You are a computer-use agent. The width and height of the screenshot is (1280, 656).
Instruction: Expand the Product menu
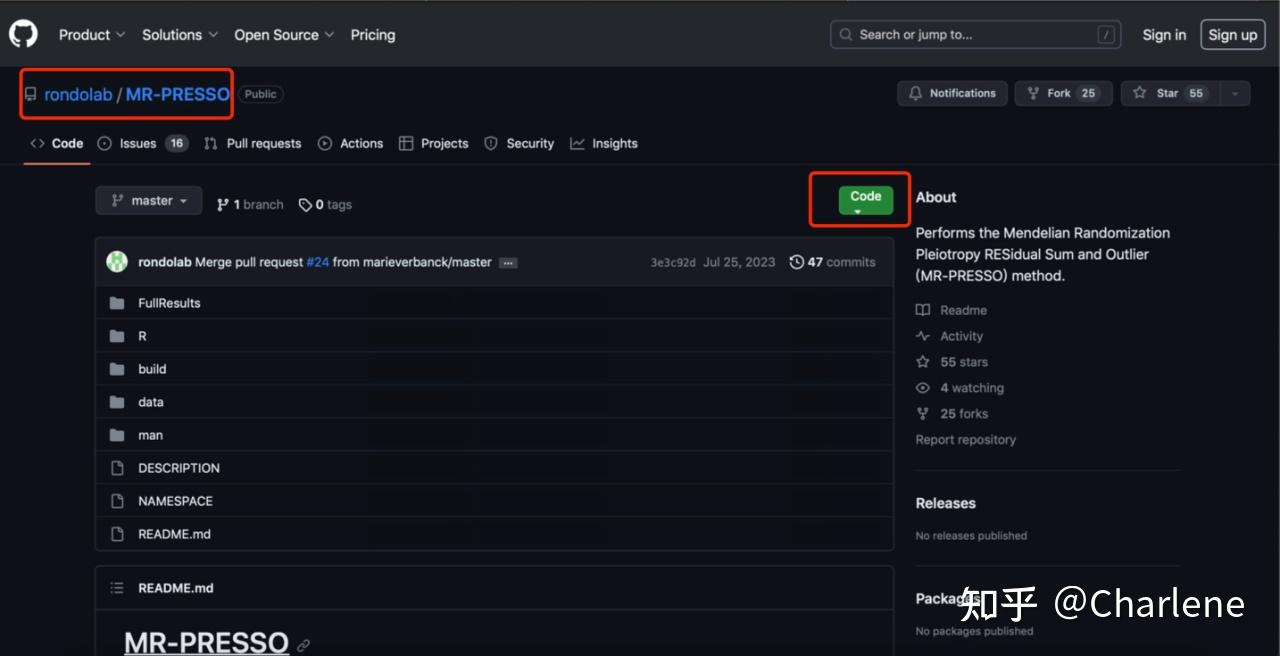(92, 34)
